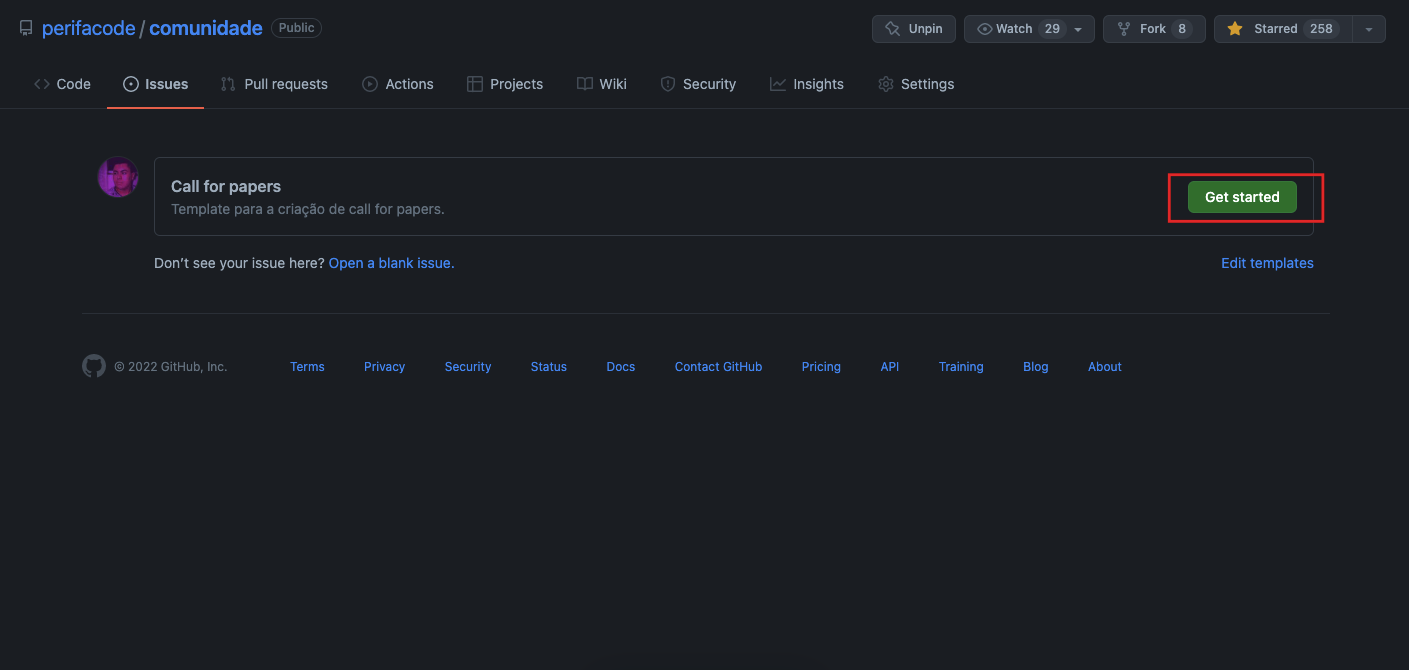
Task: Open repository Settings tab
Action: tap(916, 84)
